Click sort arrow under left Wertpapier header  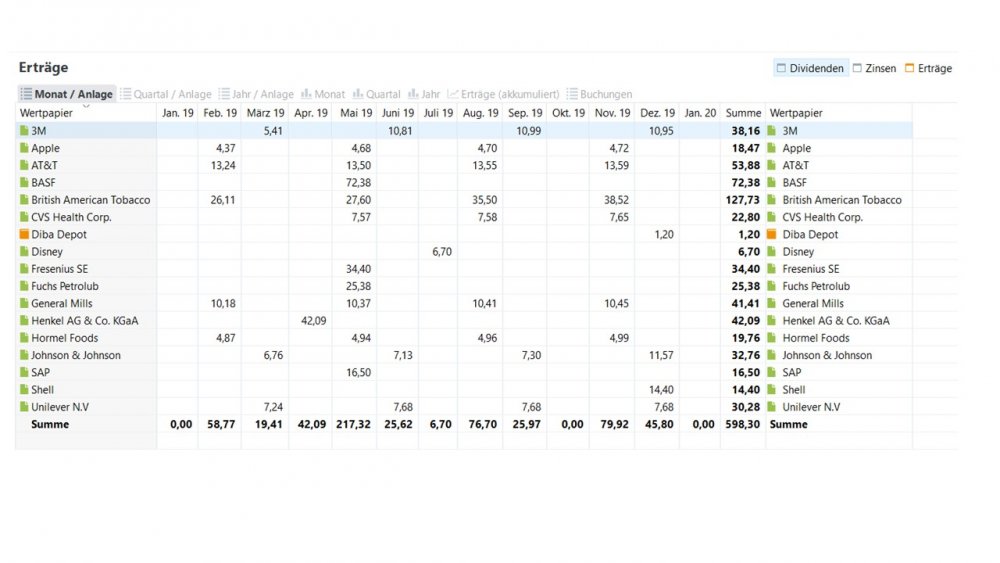86,106
